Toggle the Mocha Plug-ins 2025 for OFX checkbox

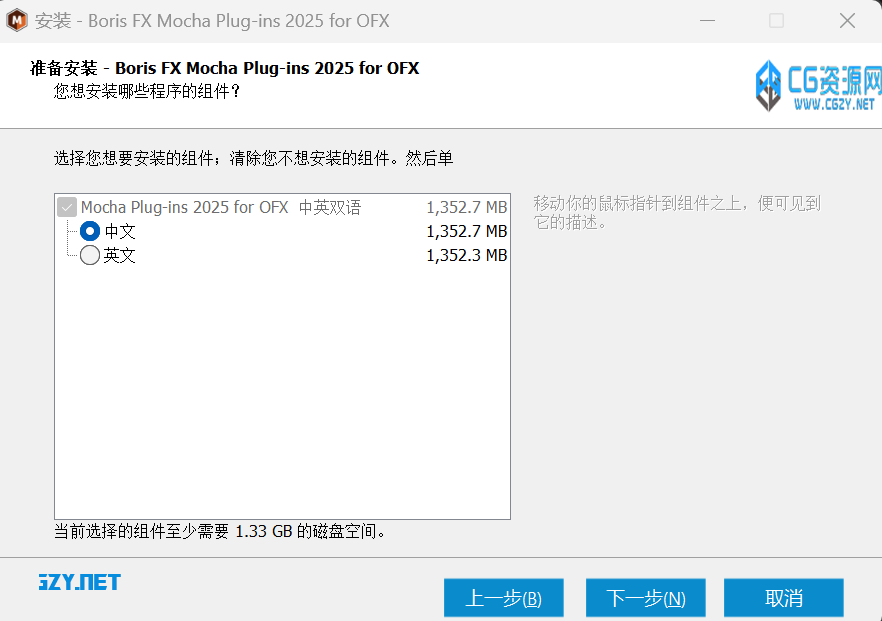67,207
